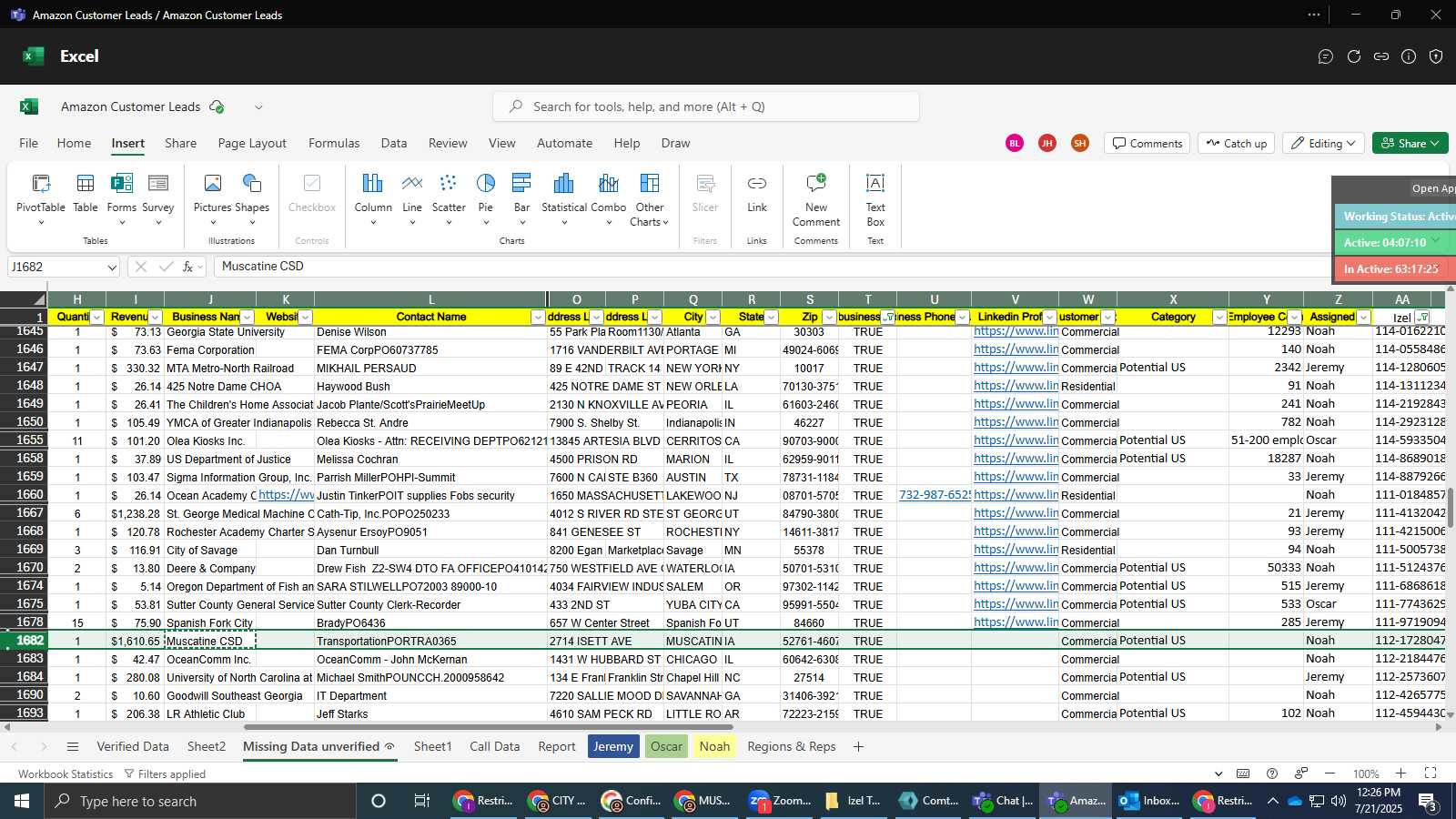The height and width of the screenshot is (819, 1456).
Task: Open the Category column filter dropdown
Action: 1219,317
